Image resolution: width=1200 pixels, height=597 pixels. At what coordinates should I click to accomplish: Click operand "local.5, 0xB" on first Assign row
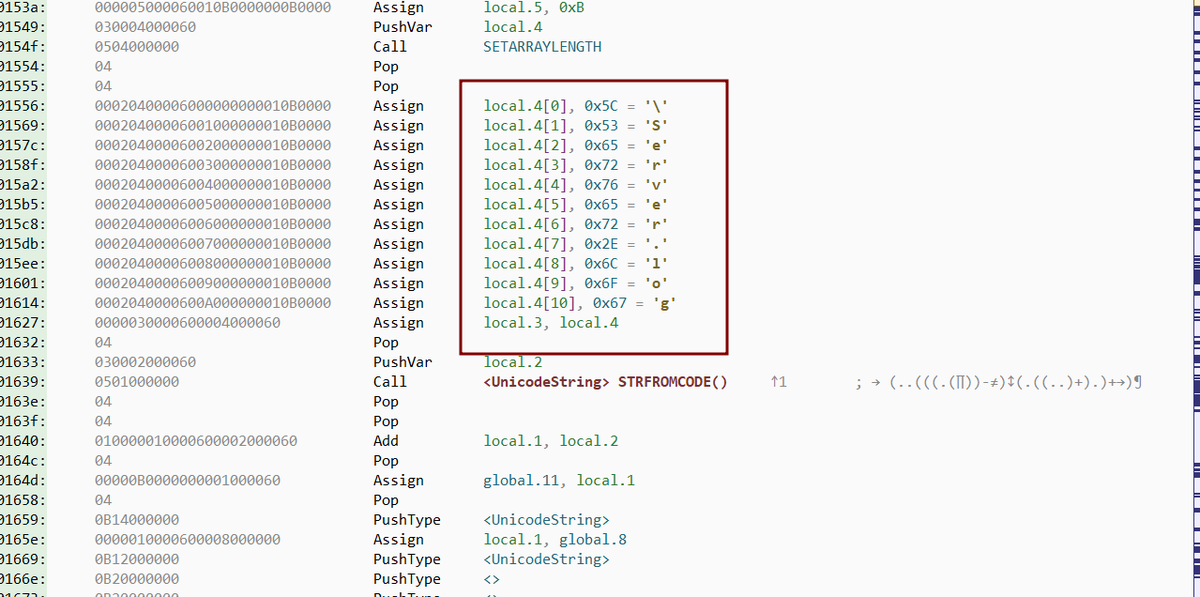click(x=533, y=7)
